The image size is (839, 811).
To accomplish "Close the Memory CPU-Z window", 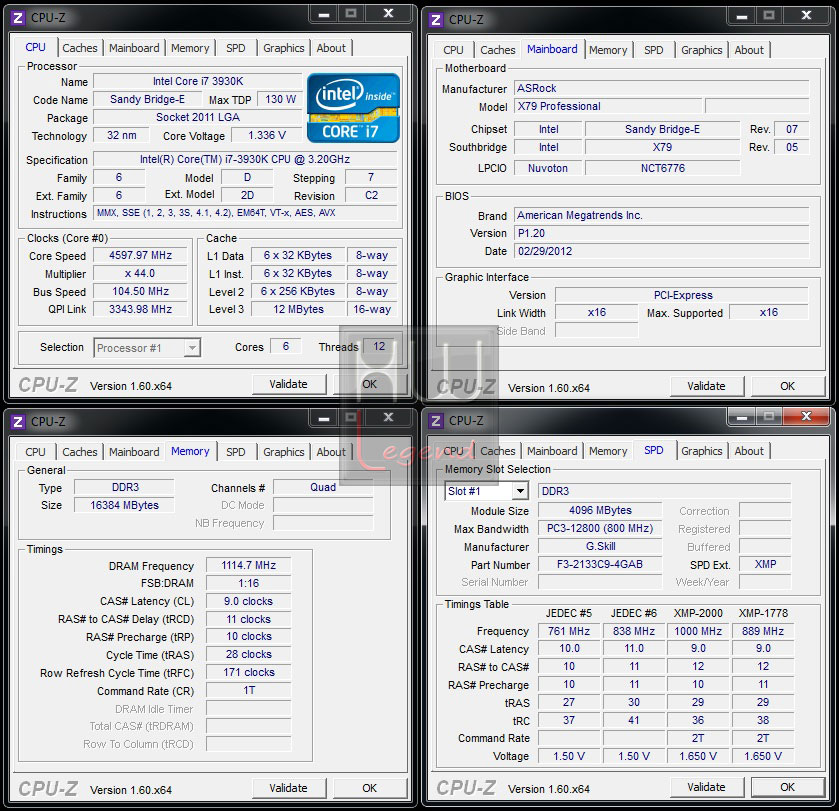I will click(x=388, y=417).
